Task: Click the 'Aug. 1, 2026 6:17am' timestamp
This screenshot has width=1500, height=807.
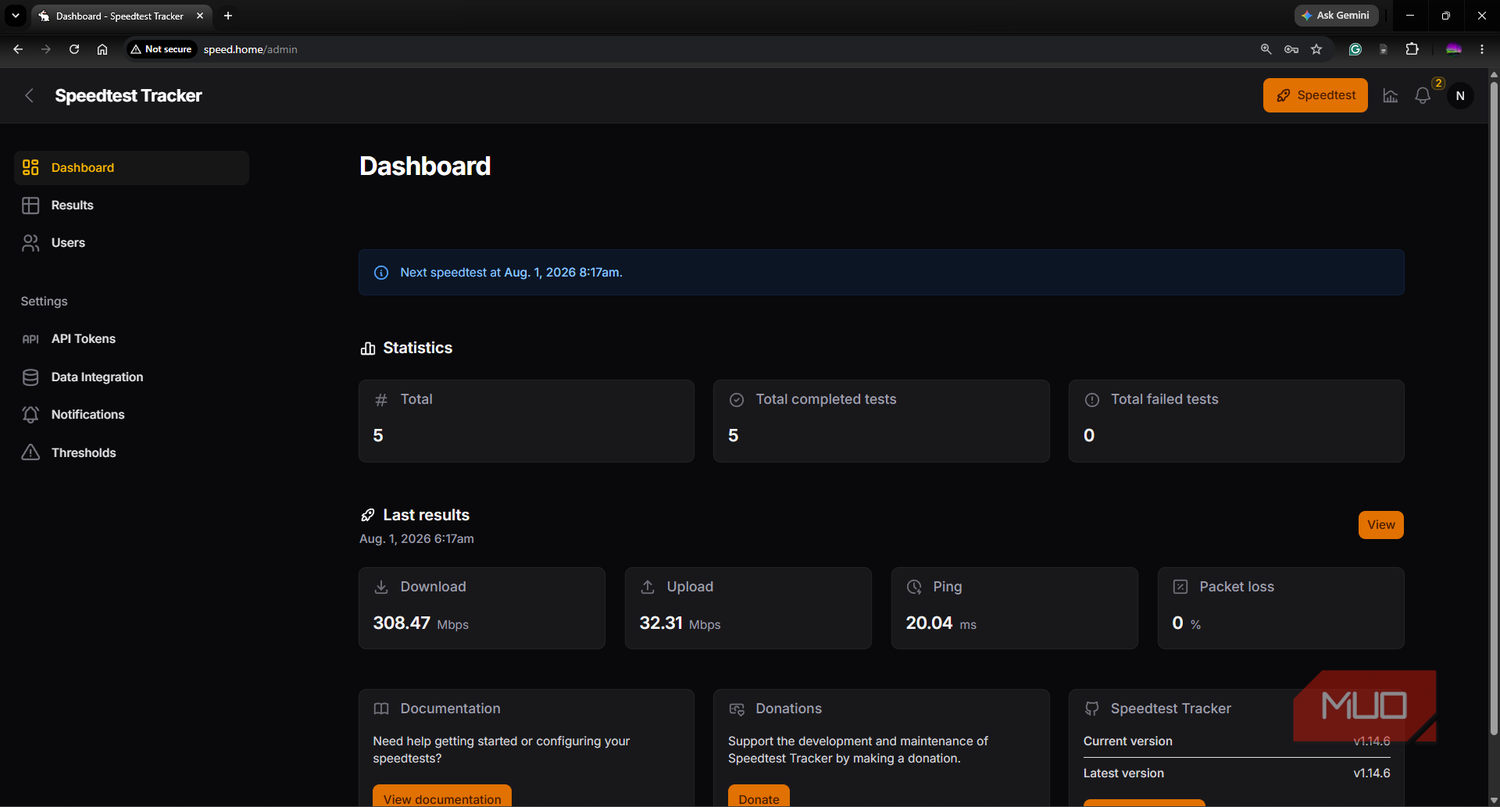Action: [x=417, y=539]
